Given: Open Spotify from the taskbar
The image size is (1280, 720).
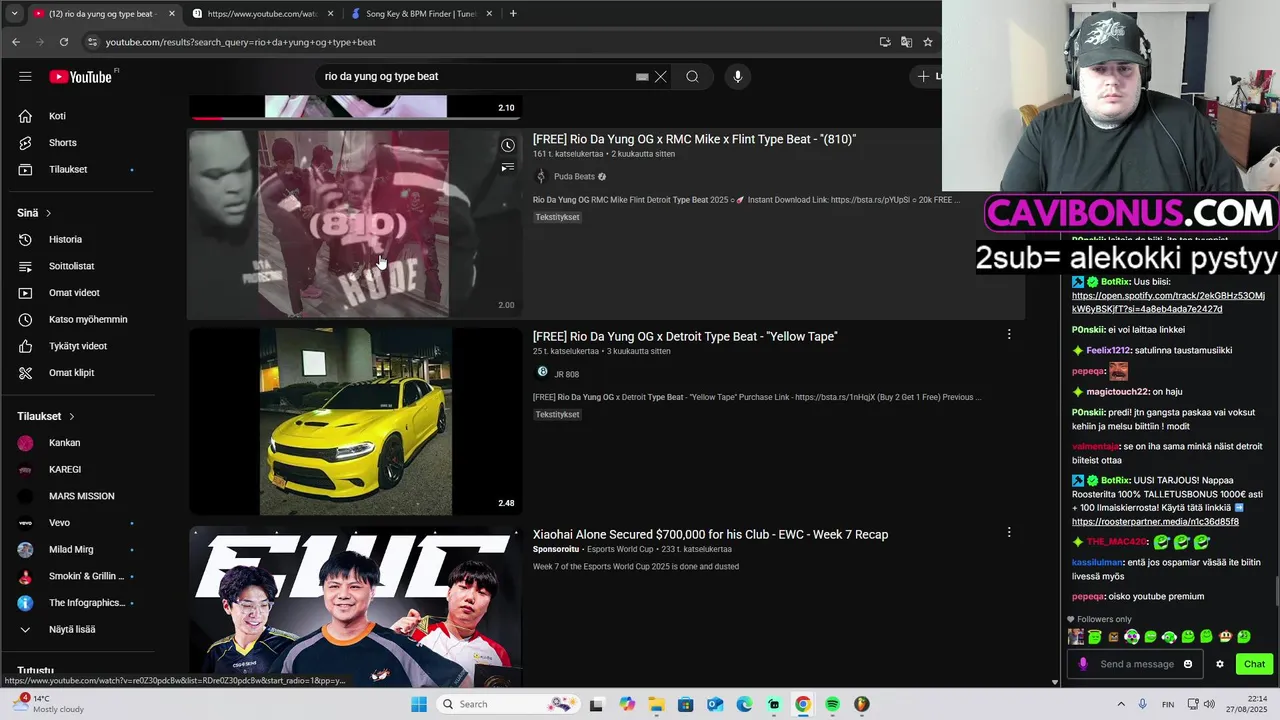Looking at the screenshot, I should 832,704.
